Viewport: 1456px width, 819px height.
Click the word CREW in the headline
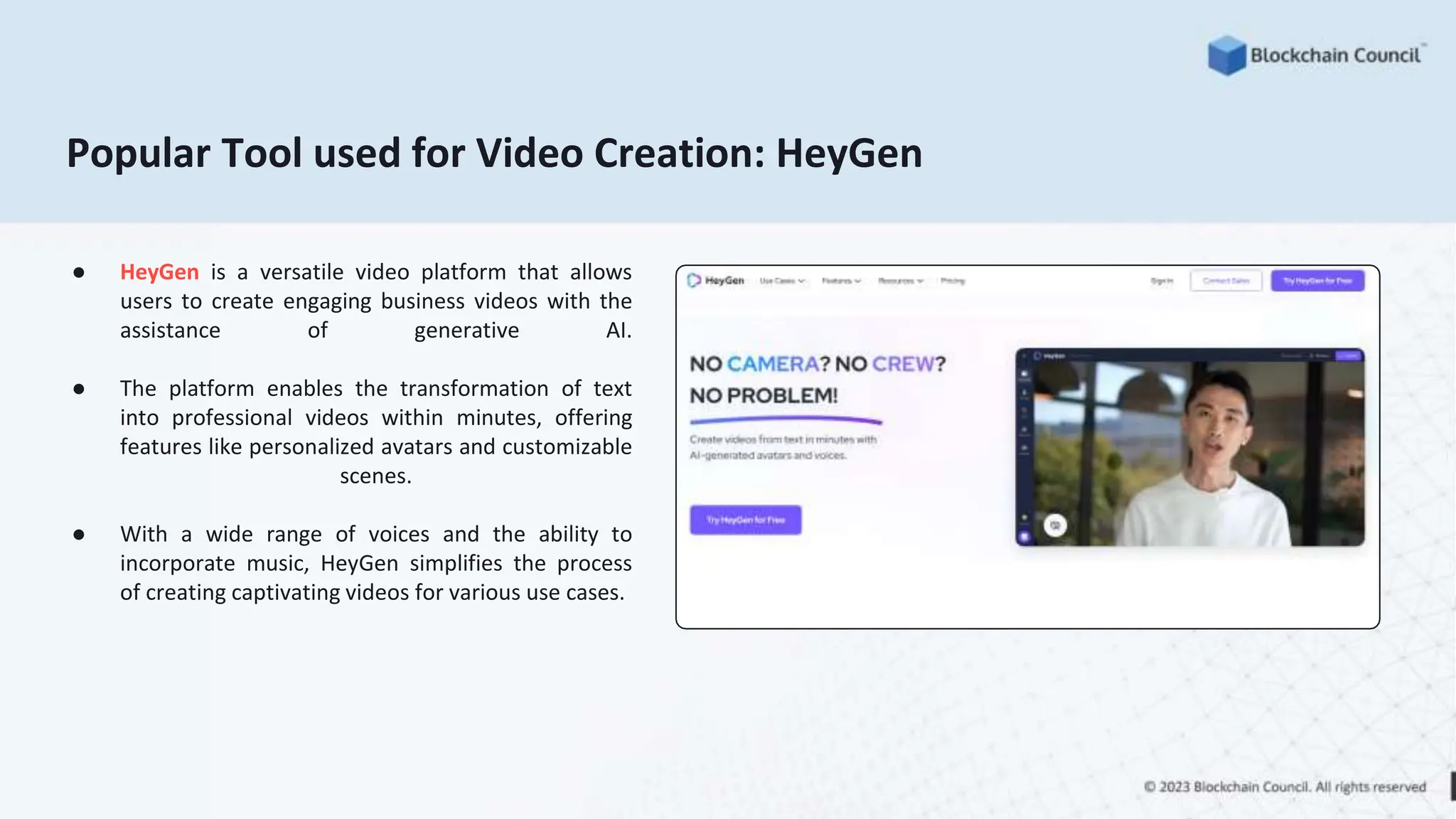[903, 364]
